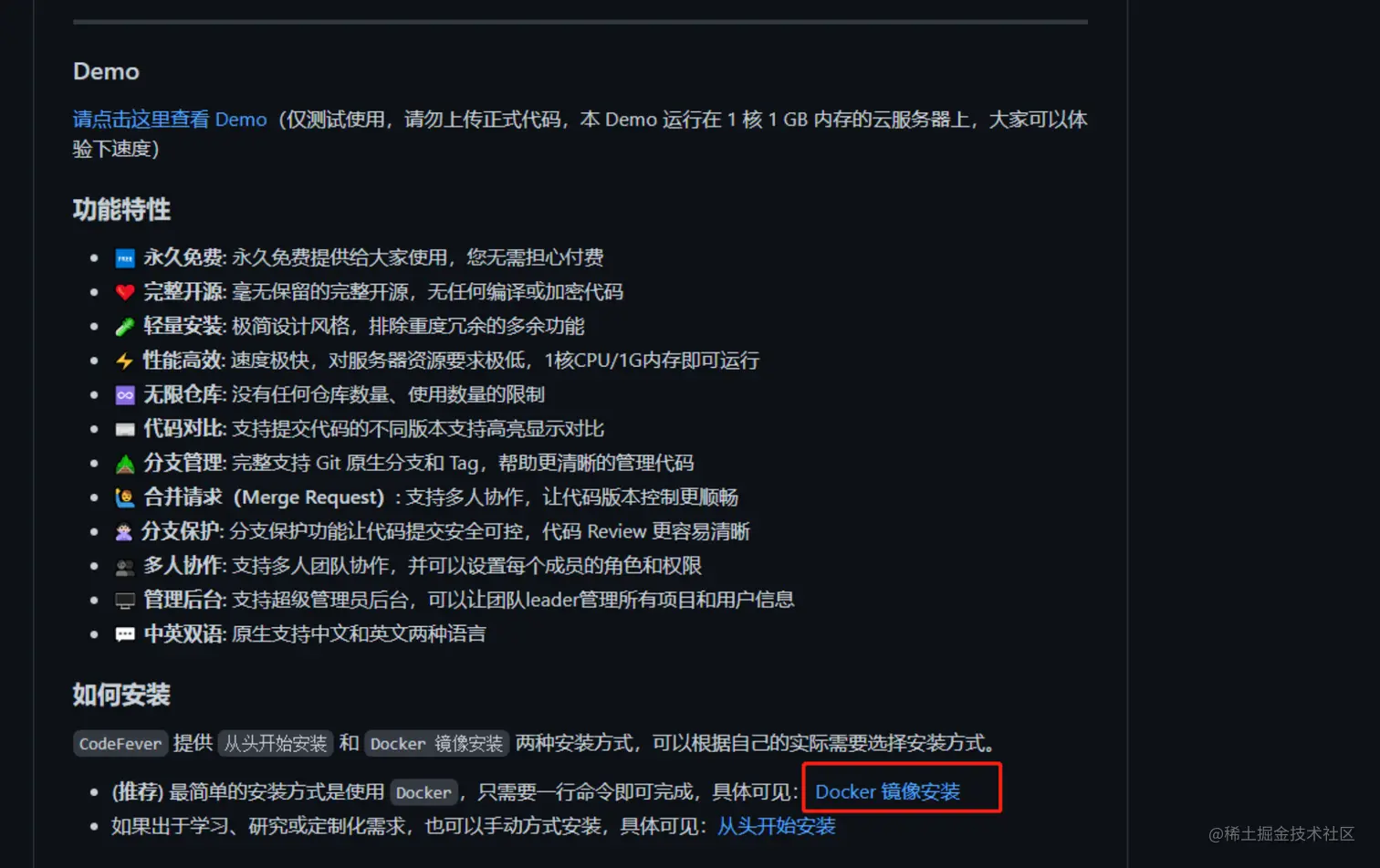
Task: Click the raised-hand person icon beside 合并请求
Action: point(125,497)
